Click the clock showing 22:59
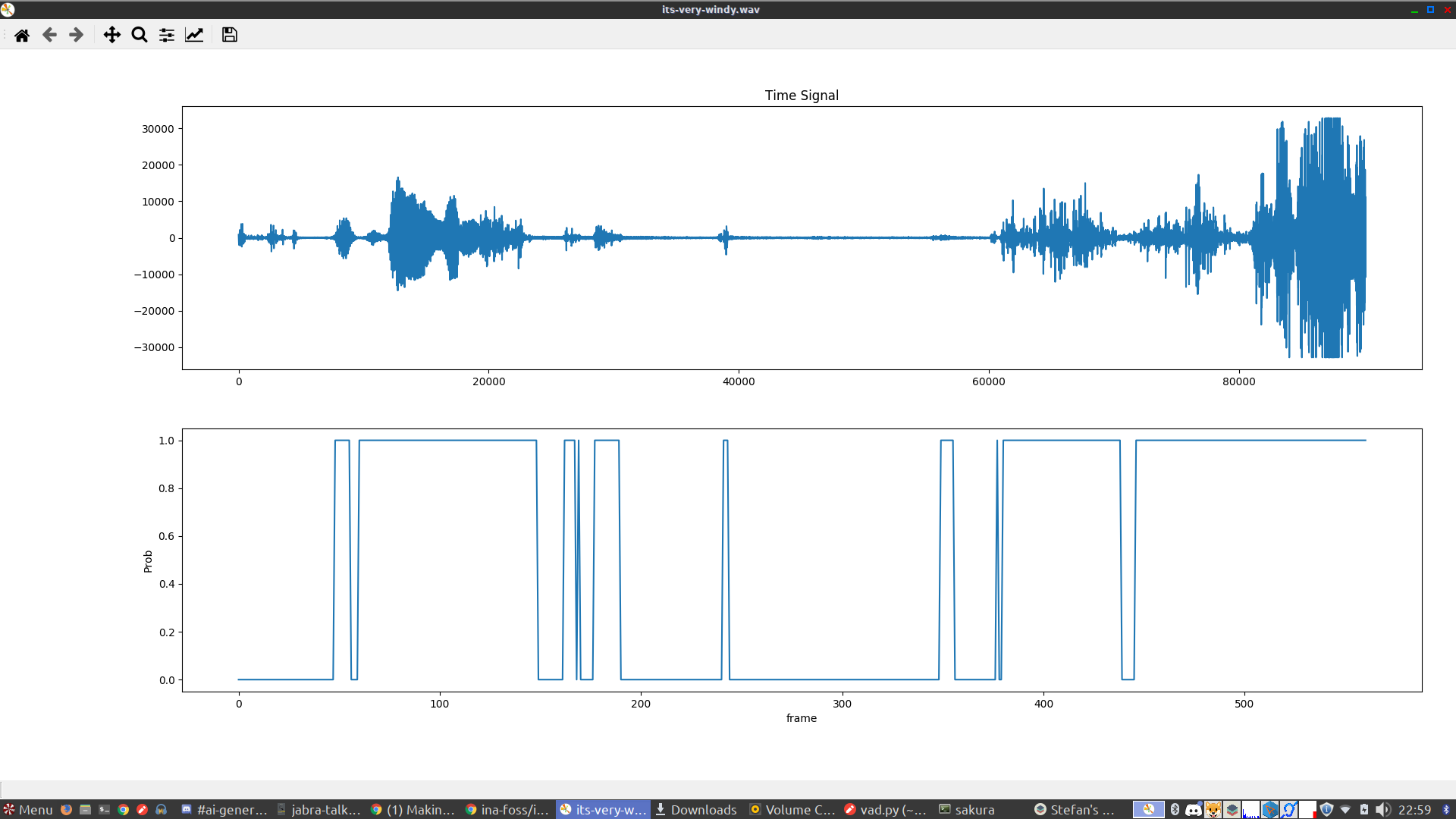The height and width of the screenshot is (819, 1456). [1414, 810]
